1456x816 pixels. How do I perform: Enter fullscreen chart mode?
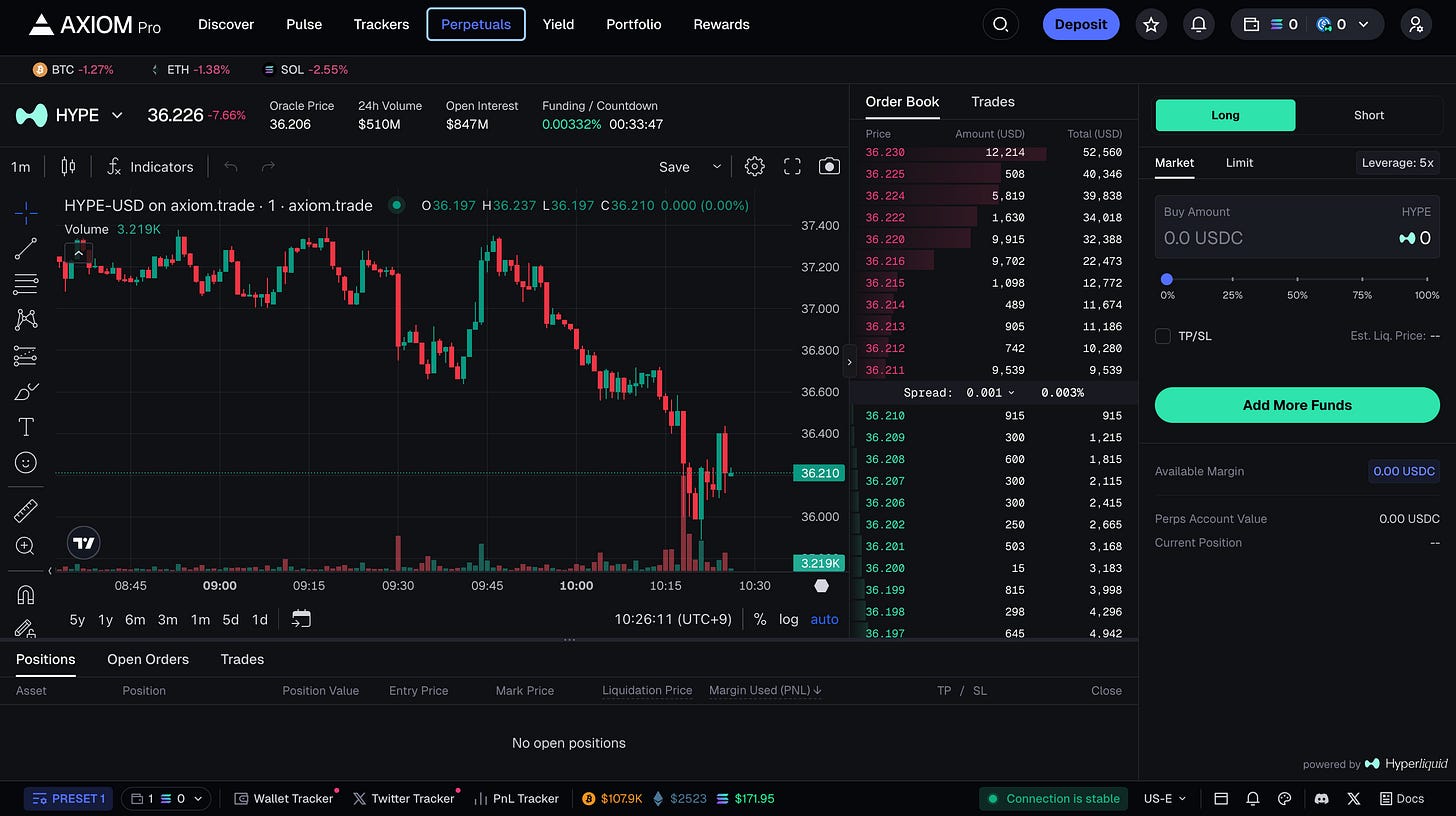click(792, 166)
